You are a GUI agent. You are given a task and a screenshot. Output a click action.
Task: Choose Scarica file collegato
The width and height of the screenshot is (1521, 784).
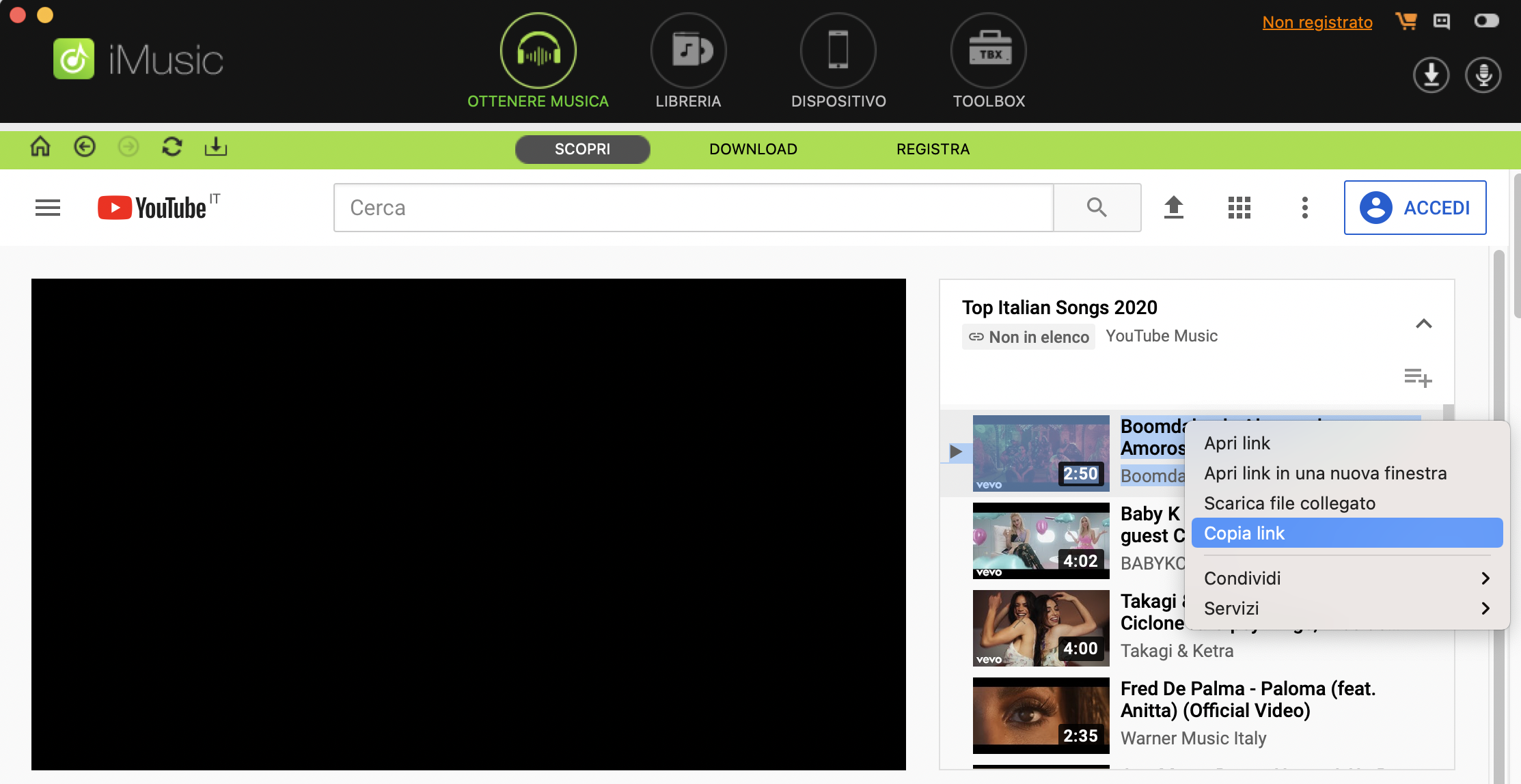tap(1347, 503)
